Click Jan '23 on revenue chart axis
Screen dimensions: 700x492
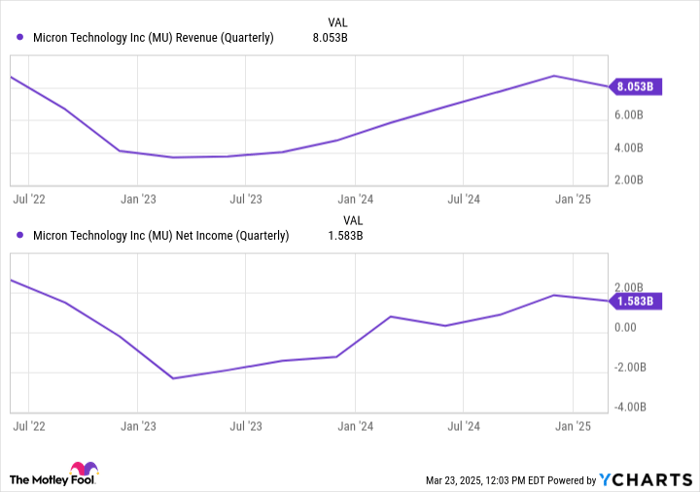[x=138, y=199]
